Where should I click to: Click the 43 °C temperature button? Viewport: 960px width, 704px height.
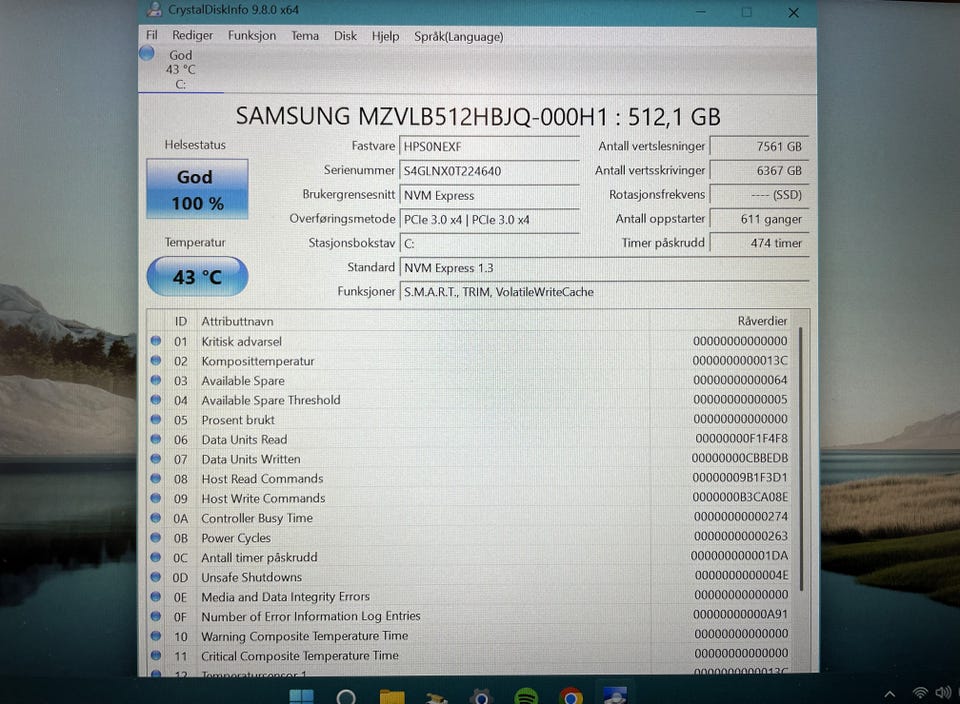197,277
